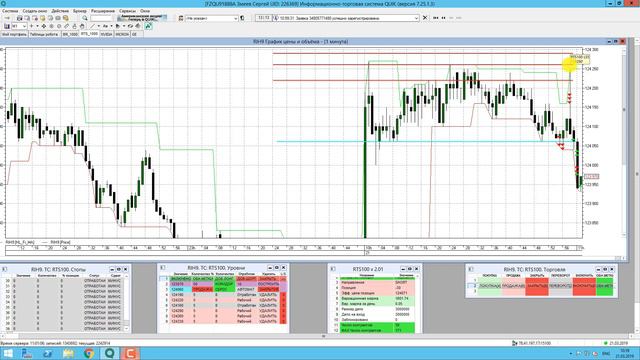
Task: Open Google Chrome from the taskbar
Action: pyautogui.click(x=89, y=353)
